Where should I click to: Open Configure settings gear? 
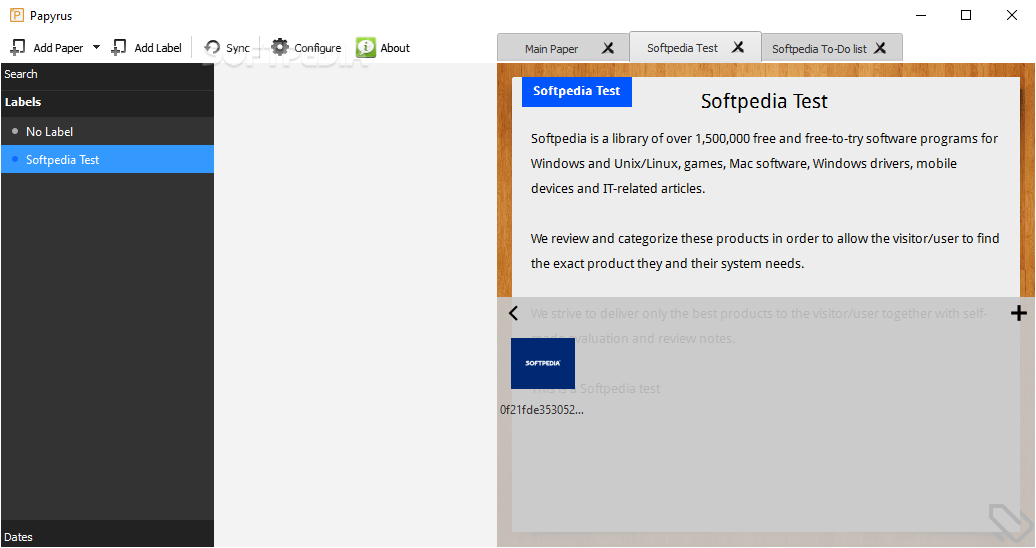280,47
